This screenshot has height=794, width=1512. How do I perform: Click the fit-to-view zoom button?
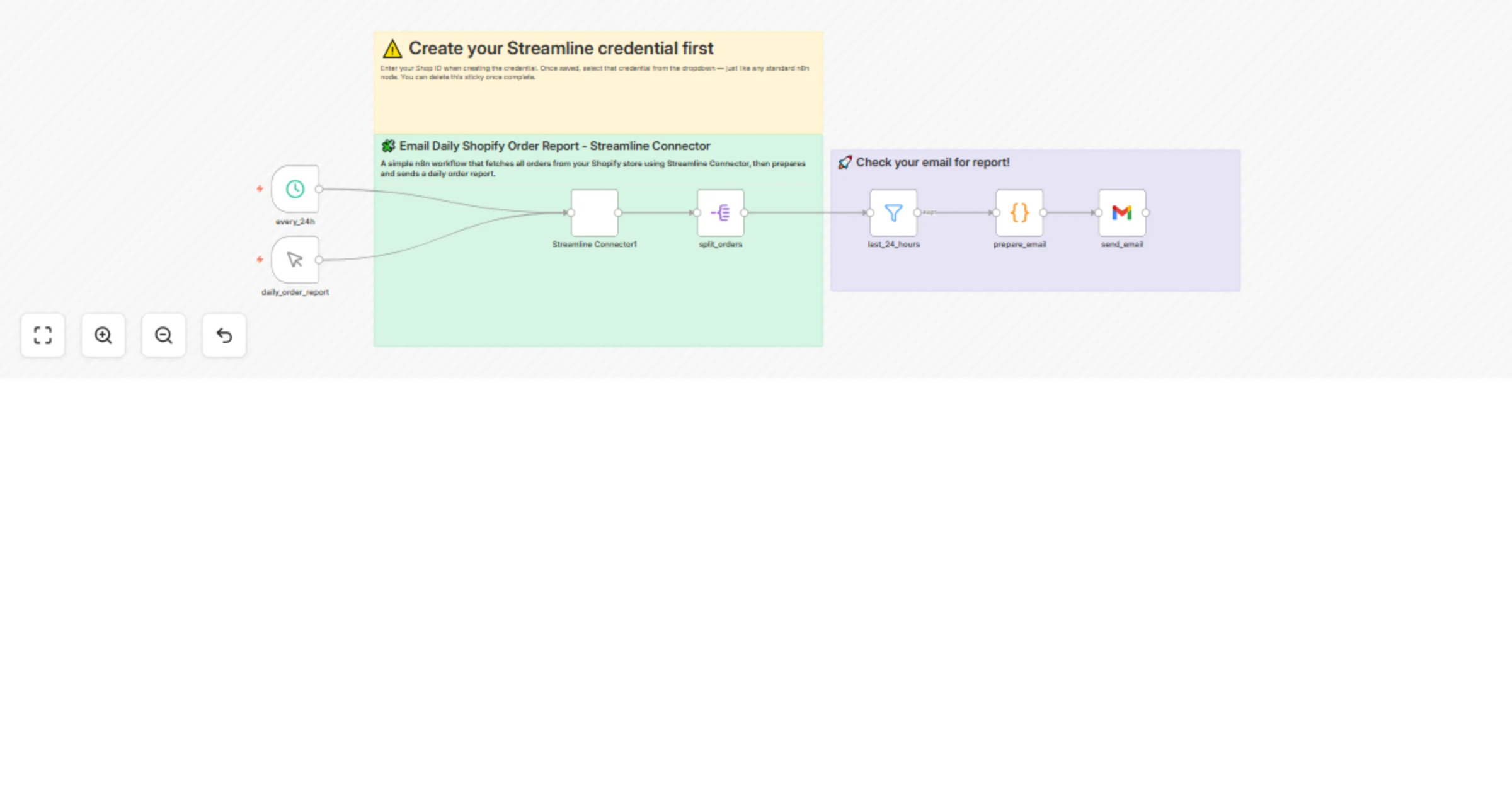(x=43, y=335)
